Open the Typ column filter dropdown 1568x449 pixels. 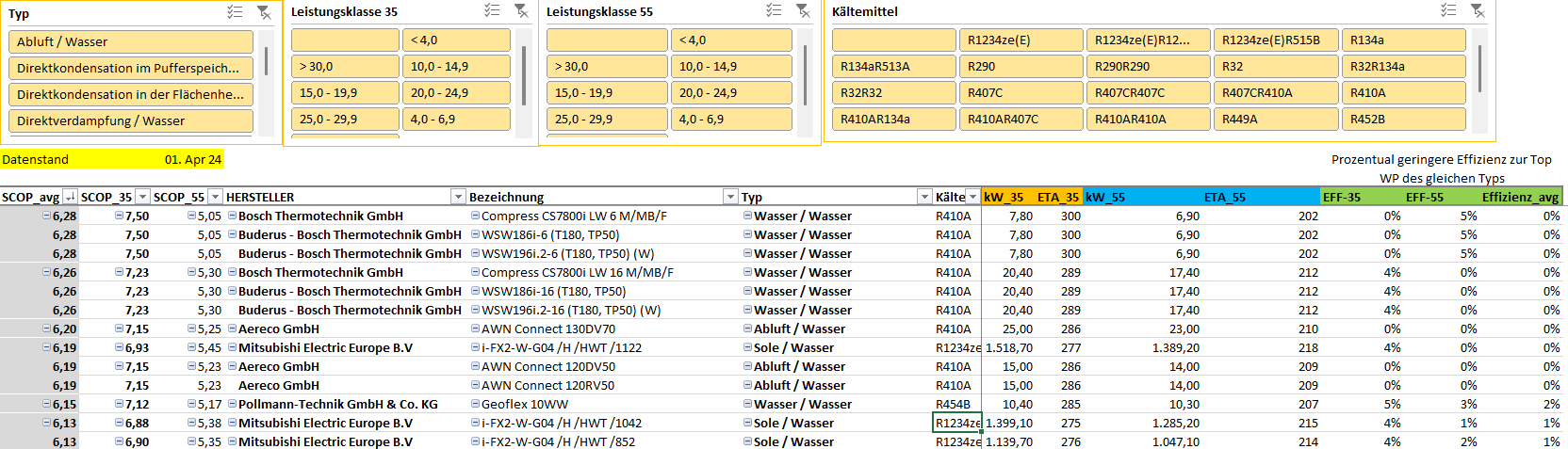(x=924, y=197)
